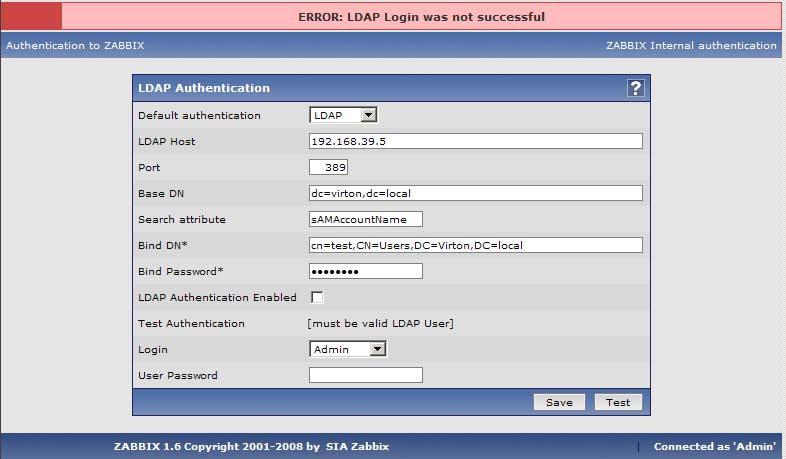The height and width of the screenshot is (459, 786).
Task: Tick the LDAP Authentication Enabled checkbox
Action: (317, 297)
